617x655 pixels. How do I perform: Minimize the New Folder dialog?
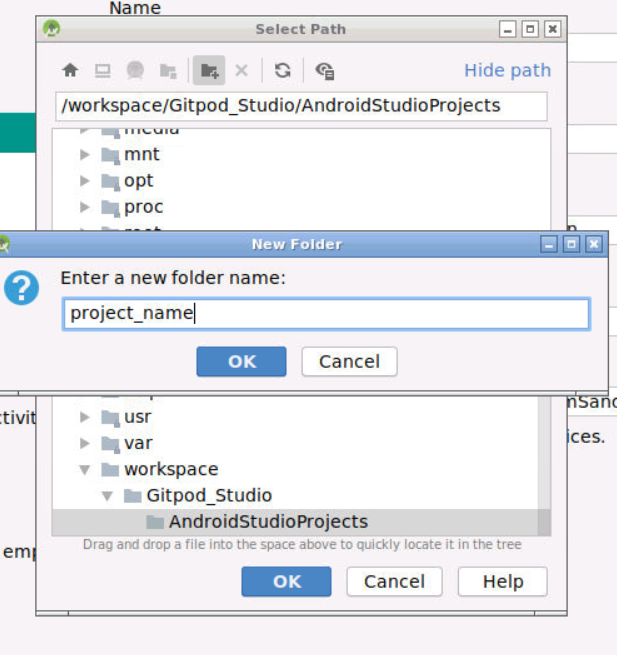point(549,244)
